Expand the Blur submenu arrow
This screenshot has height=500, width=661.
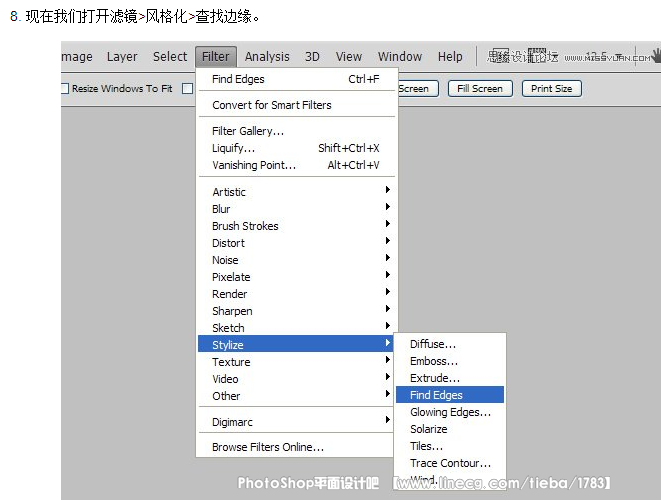pos(387,209)
